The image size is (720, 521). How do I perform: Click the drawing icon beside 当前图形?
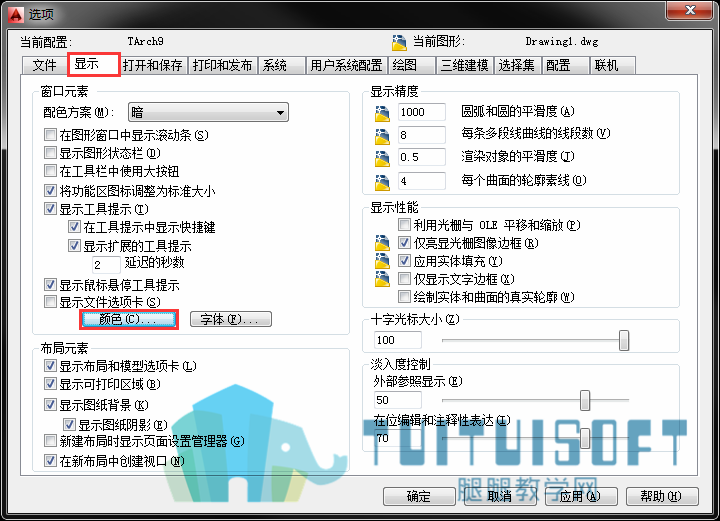pyautogui.click(x=399, y=43)
